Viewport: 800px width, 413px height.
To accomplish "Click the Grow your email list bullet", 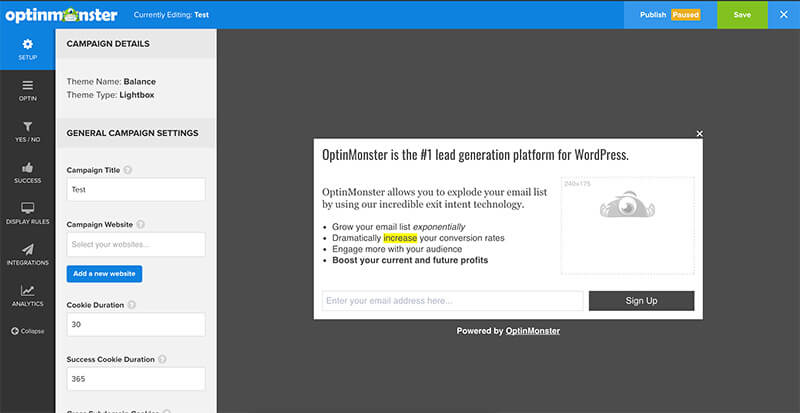I will point(398,227).
